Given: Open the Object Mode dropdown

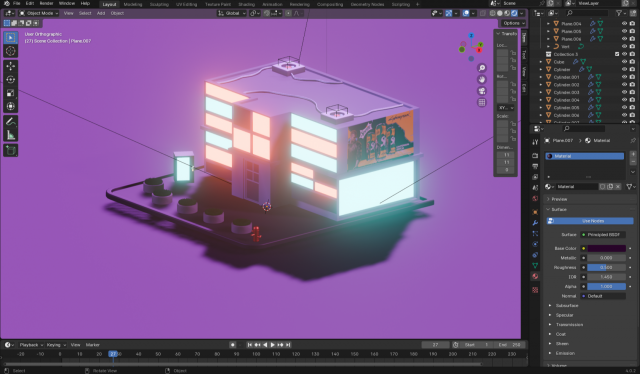Looking at the screenshot, I should pos(39,13).
